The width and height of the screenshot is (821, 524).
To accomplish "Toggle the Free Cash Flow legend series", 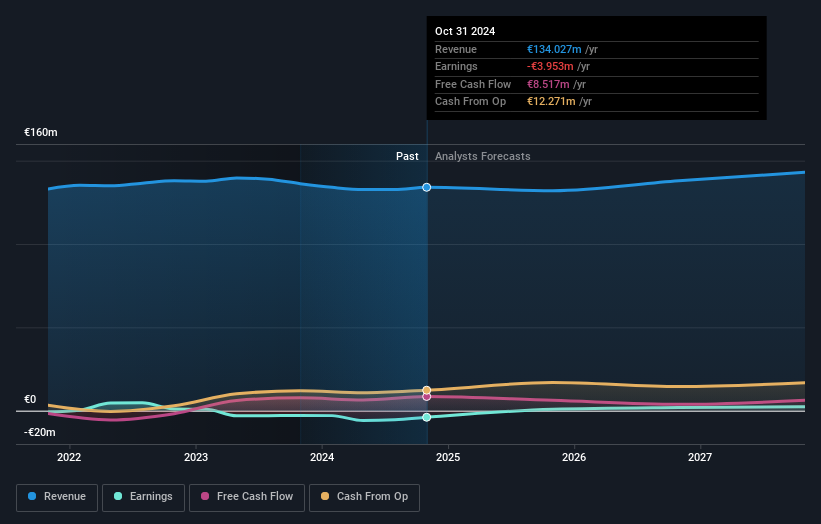I will click(247, 497).
